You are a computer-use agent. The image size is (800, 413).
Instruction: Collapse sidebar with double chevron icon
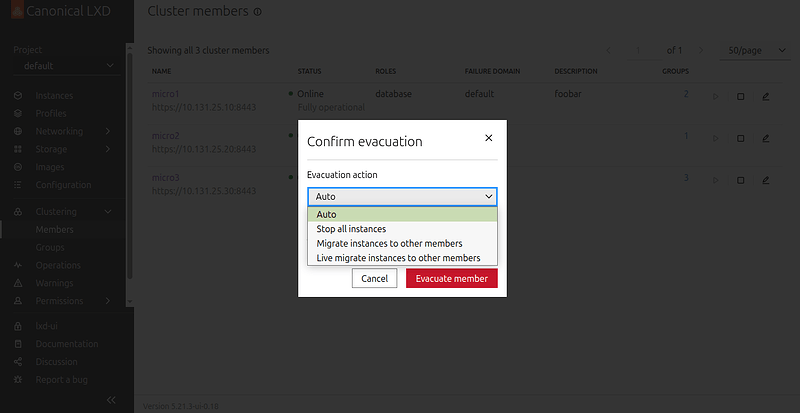pos(111,400)
